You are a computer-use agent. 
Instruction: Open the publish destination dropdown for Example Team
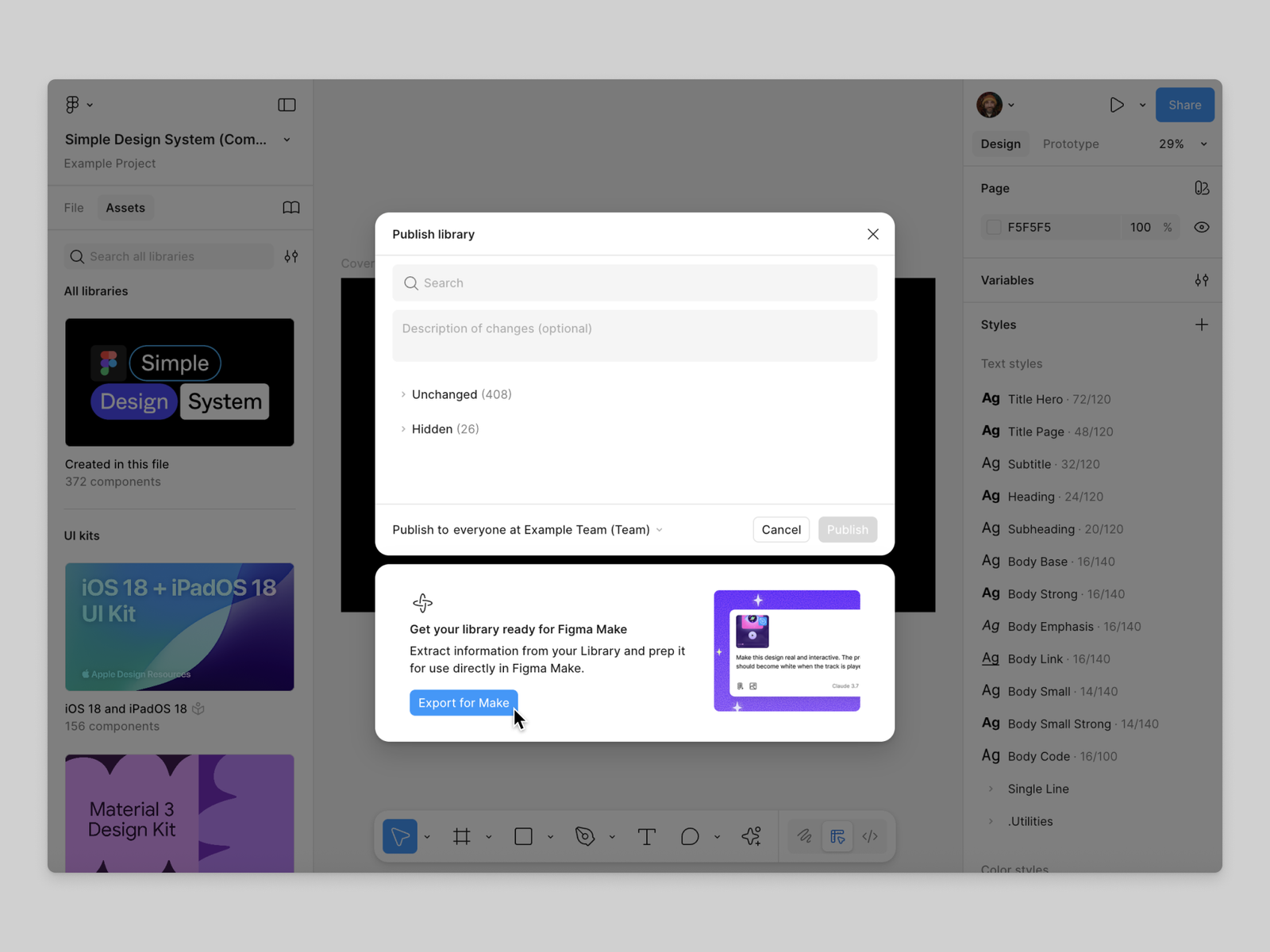(x=660, y=529)
